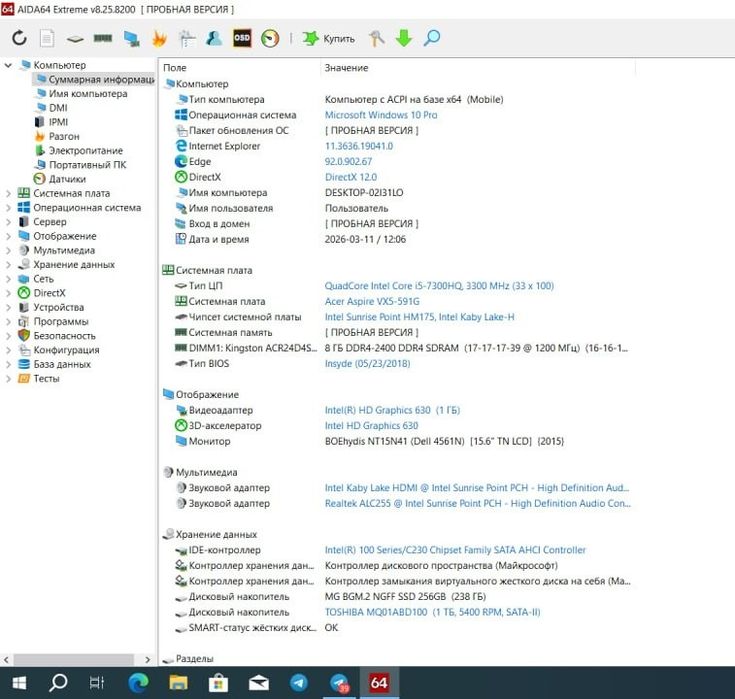Open the search magnifier icon
The image size is (735, 699).
tap(432, 38)
